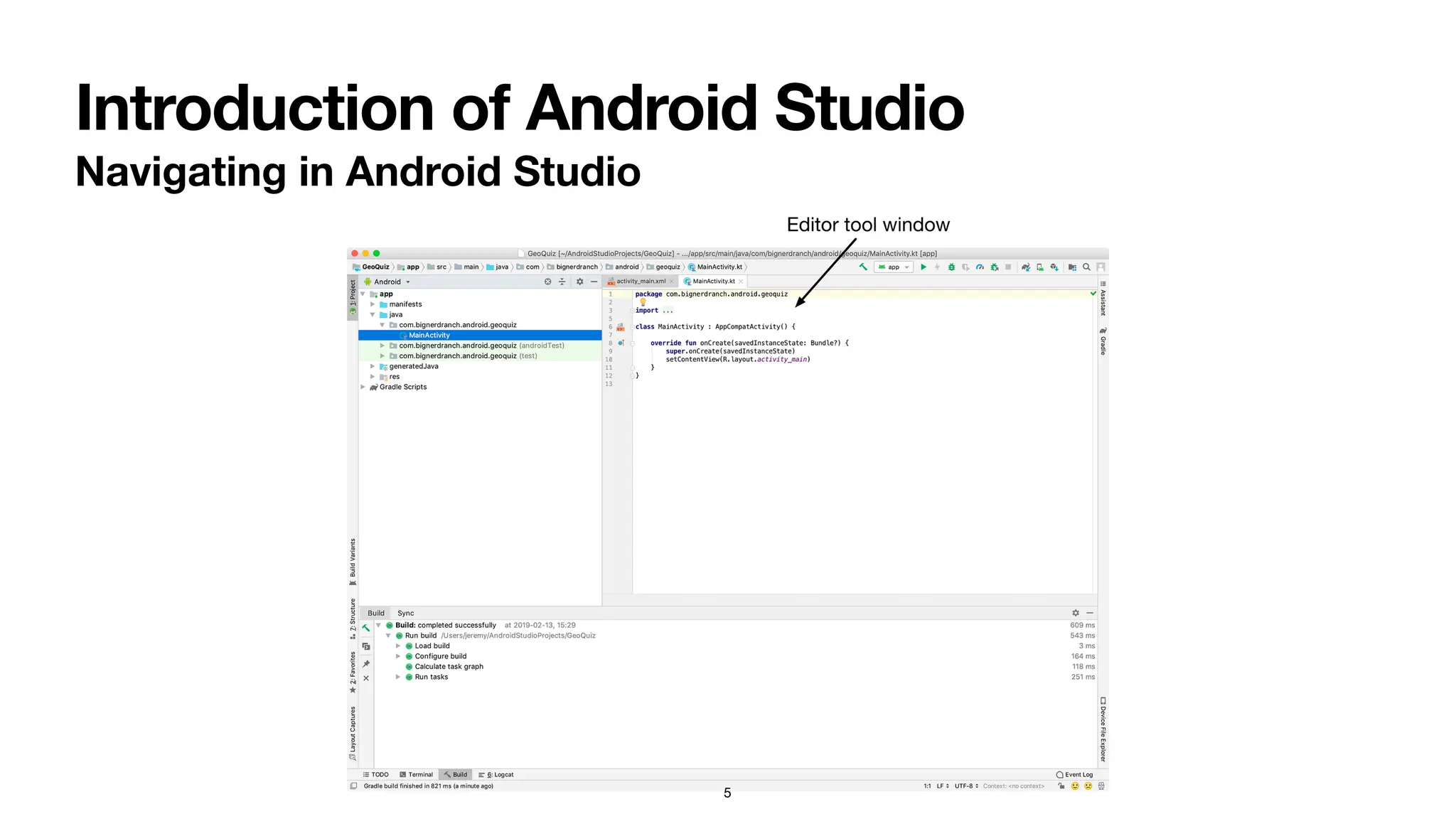1456x819 pixels.
Task: Close the activity_main.xml tab
Action: coord(671,282)
